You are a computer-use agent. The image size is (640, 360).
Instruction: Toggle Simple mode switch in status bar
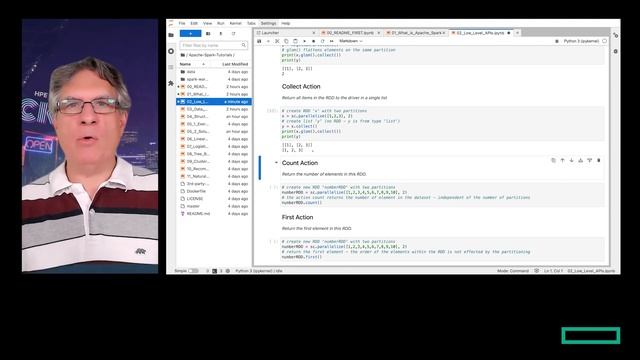tap(193, 271)
